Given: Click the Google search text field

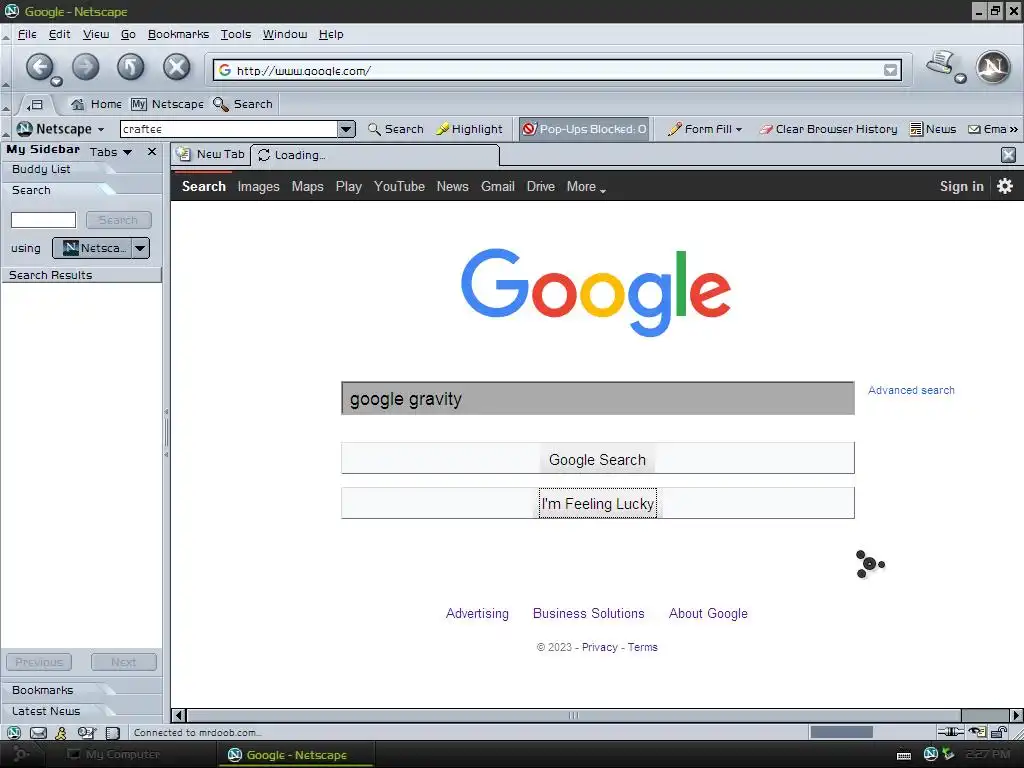Looking at the screenshot, I should click(x=598, y=398).
